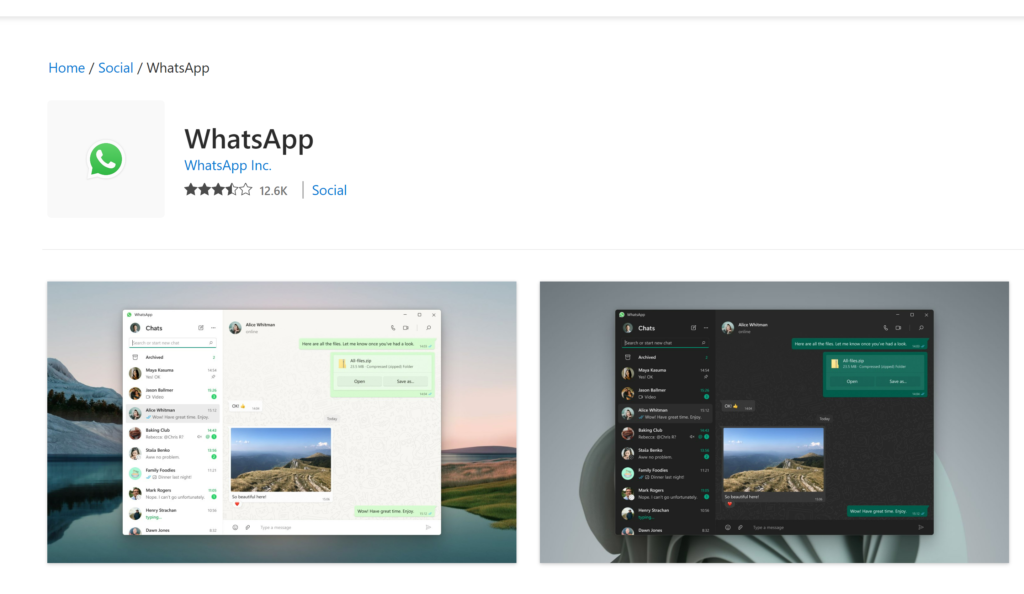Click video call icon in dark-theme screenshot

pyautogui.click(x=898, y=328)
